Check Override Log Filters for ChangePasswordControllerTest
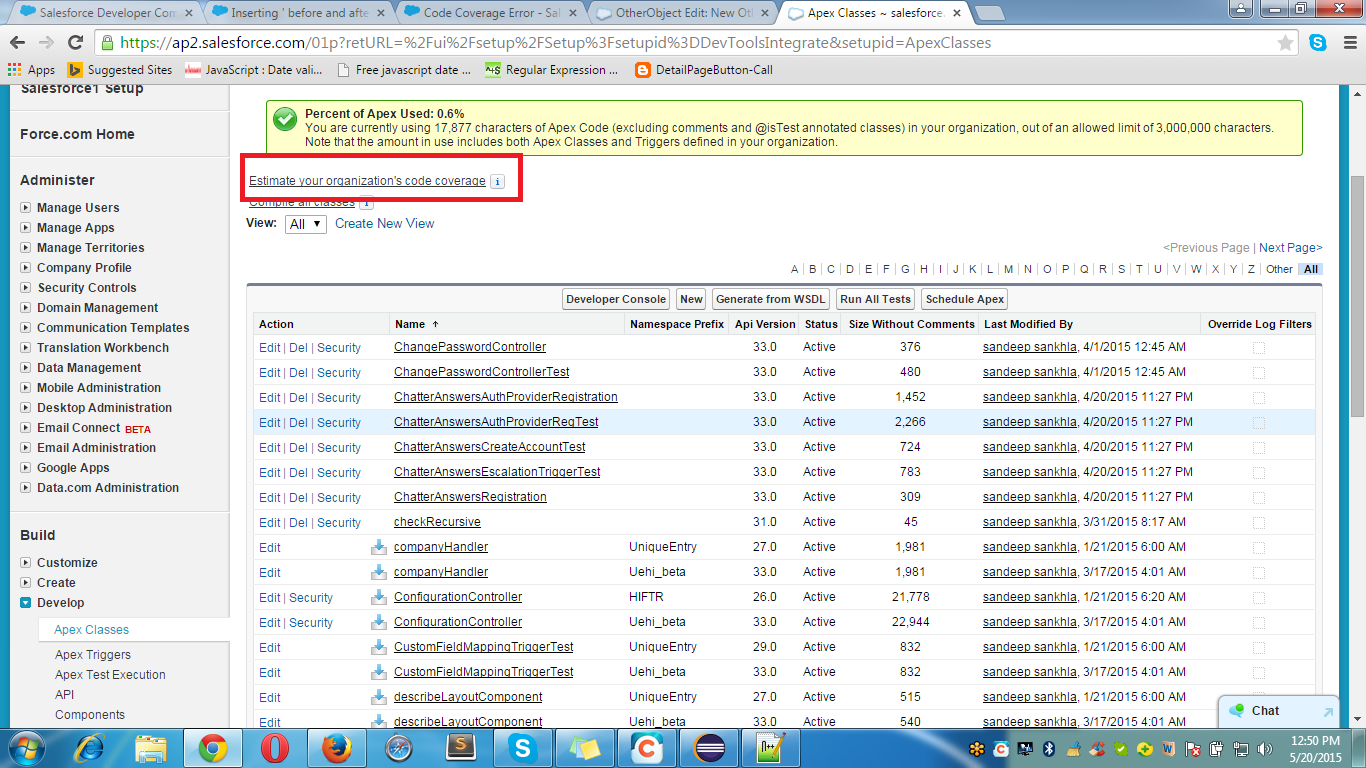 (1259, 372)
